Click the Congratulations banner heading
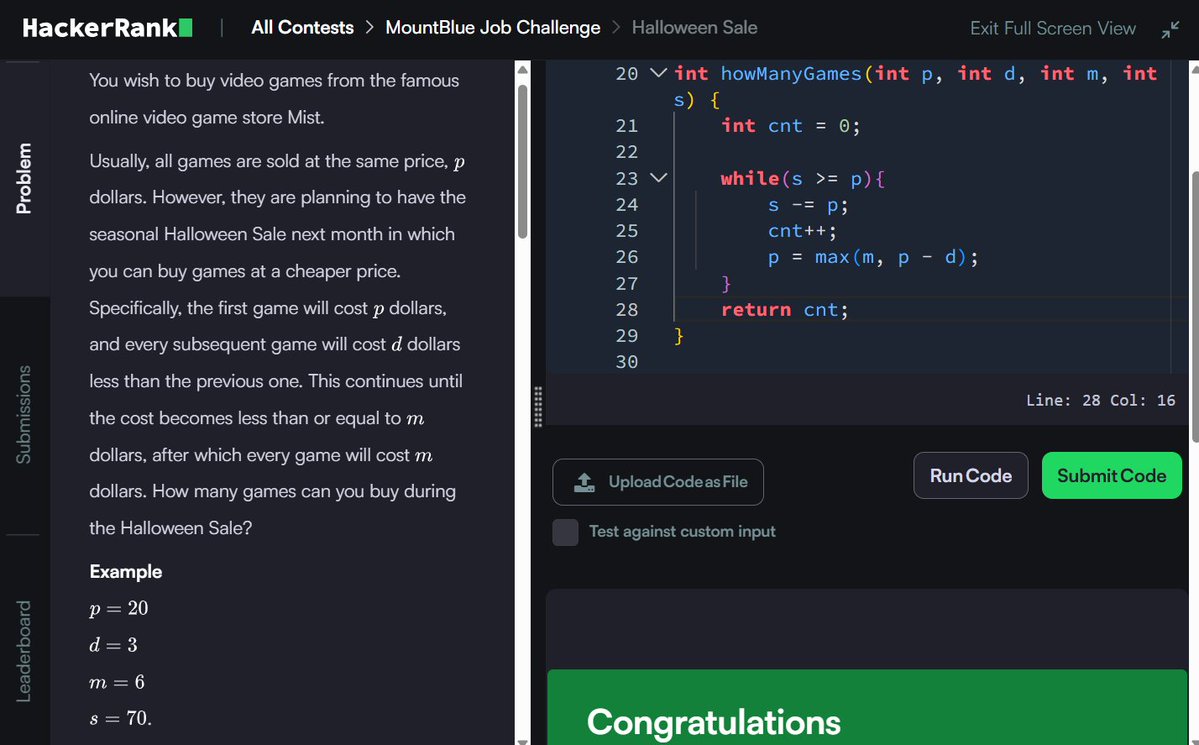 (713, 722)
